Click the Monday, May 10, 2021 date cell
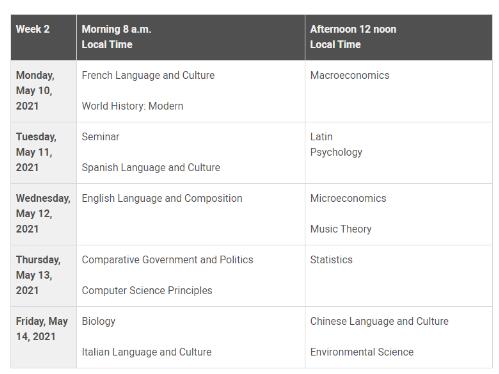The image size is (499, 374). point(43,91)
